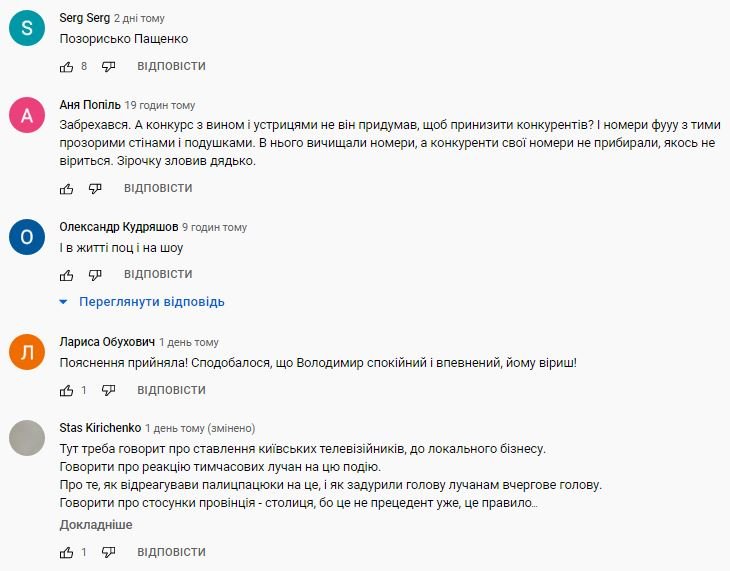Dislike Serg Serg's comment
730x571 pixels.
tap(109, 66)
